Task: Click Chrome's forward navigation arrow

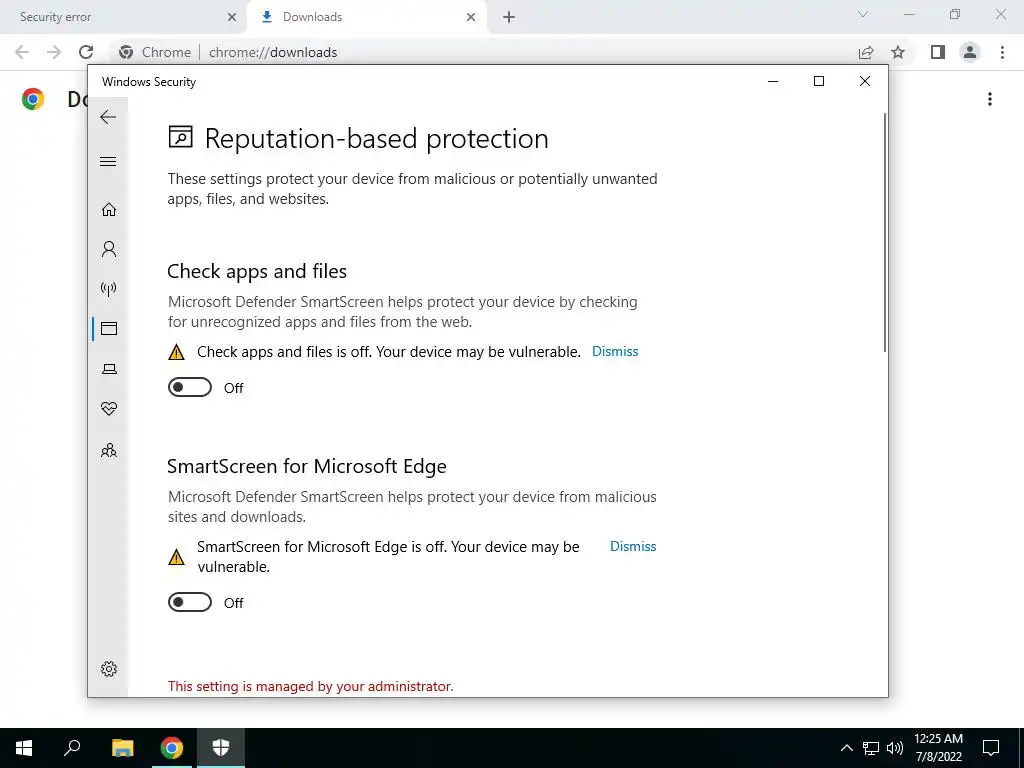Action: [x=54, y=52]
